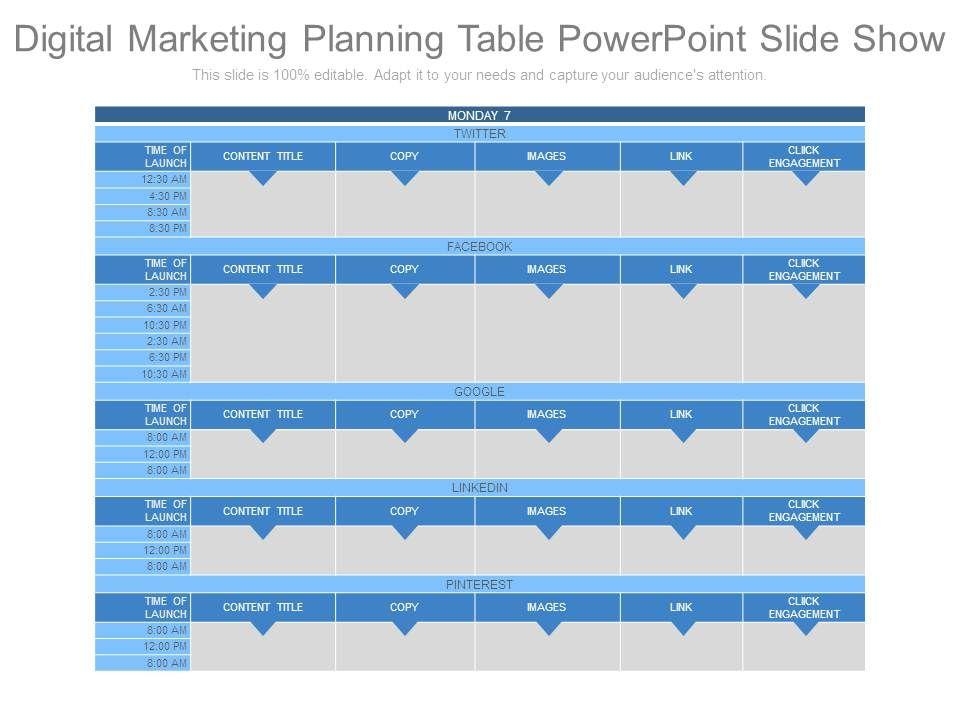The height and width of the screenshot is (720, 960).
Task: Select the 2:30 AM launch time
Action: [143, 341]
